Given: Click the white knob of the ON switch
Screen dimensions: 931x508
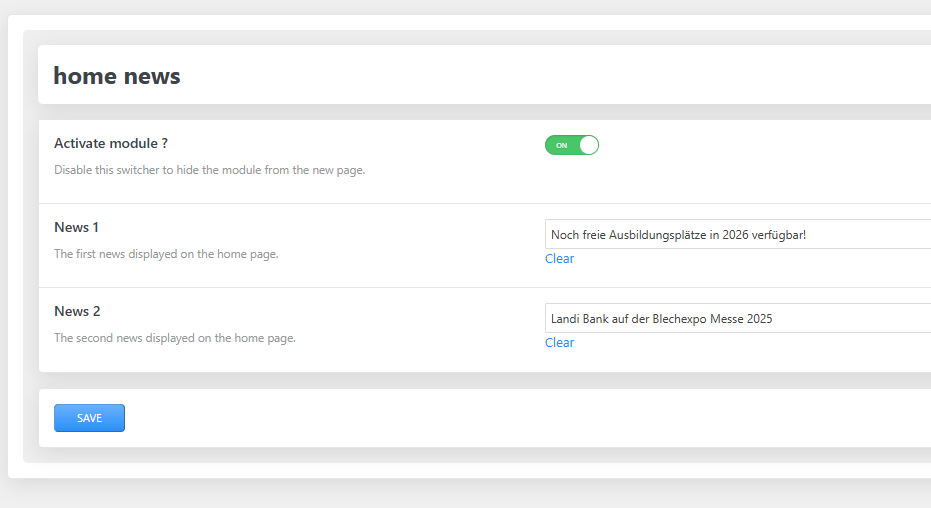Looking at the screenshot, I should [588, 145].
